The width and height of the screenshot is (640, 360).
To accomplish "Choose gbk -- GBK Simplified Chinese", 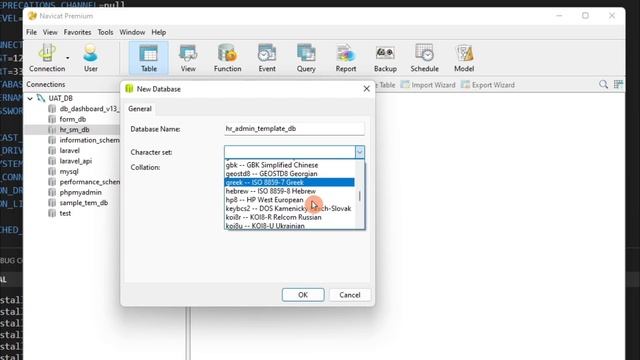I will (289, 165).
